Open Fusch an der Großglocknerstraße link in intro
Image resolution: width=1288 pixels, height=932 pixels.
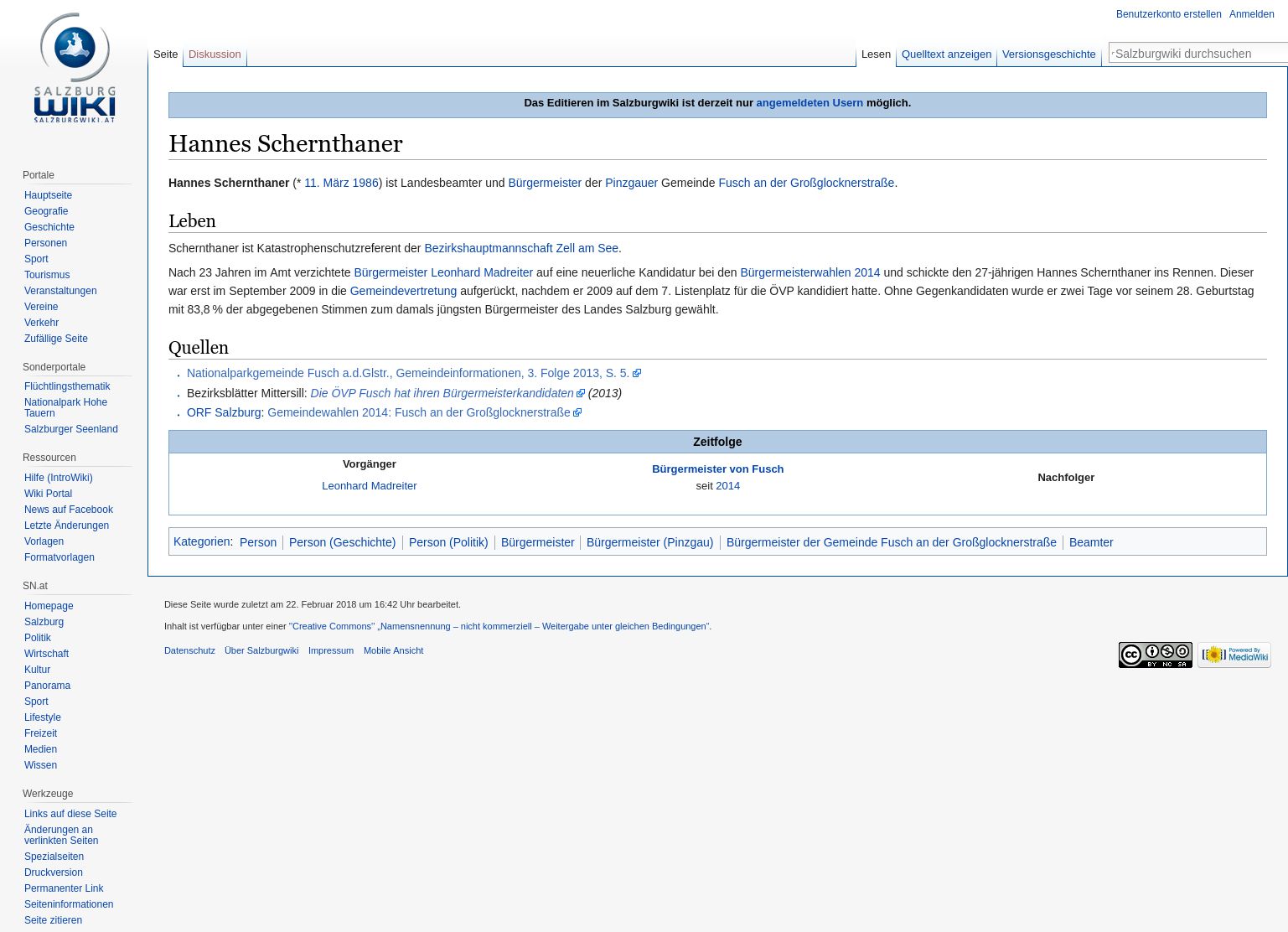click(x=806, y=183)
